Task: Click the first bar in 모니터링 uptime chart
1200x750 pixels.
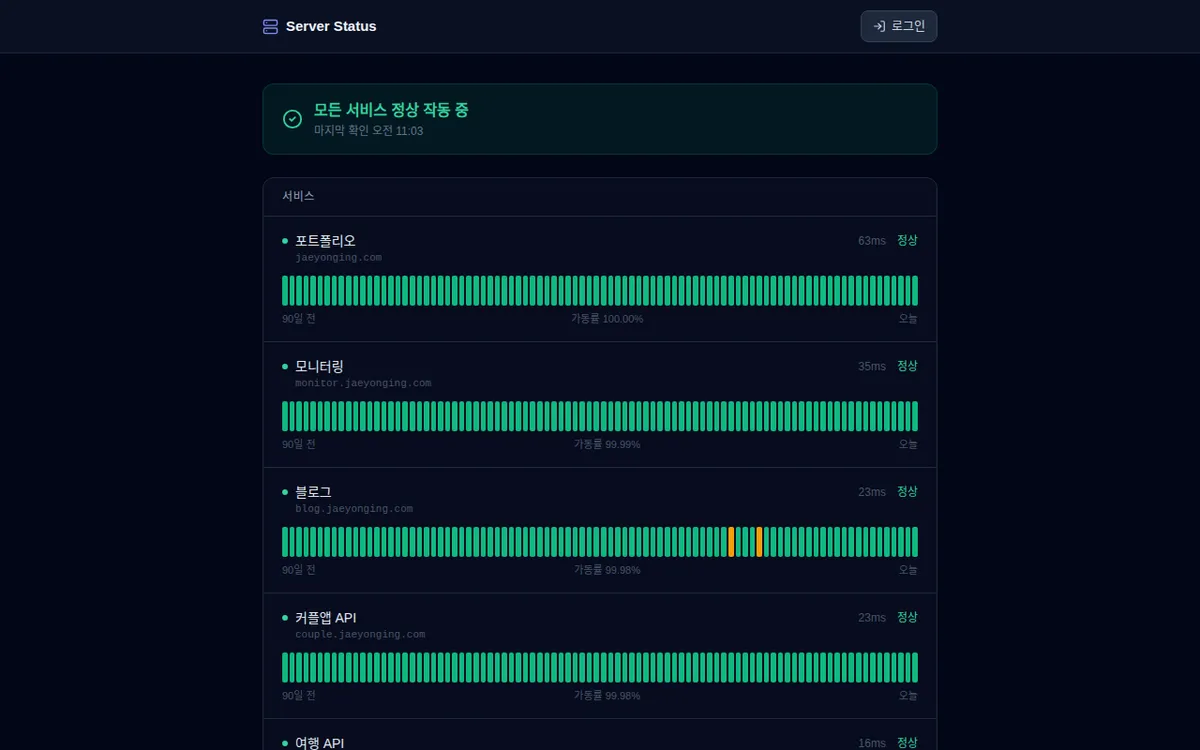Action: point(285,416)
